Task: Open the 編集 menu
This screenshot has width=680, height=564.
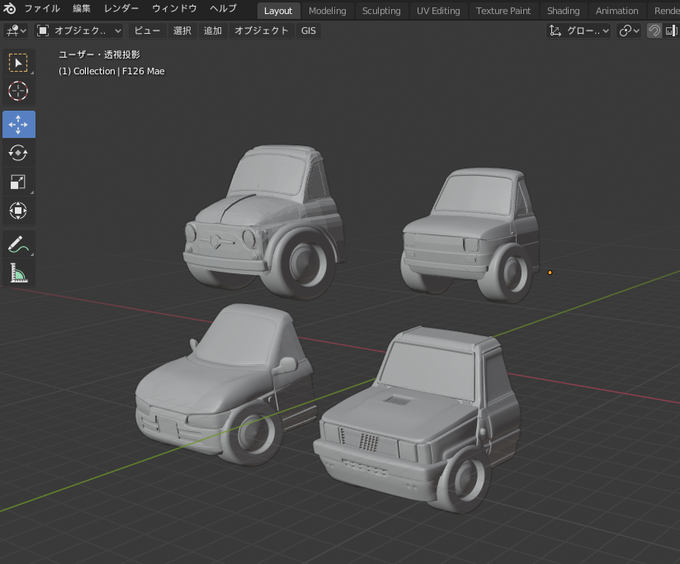Action: [81, 8]
